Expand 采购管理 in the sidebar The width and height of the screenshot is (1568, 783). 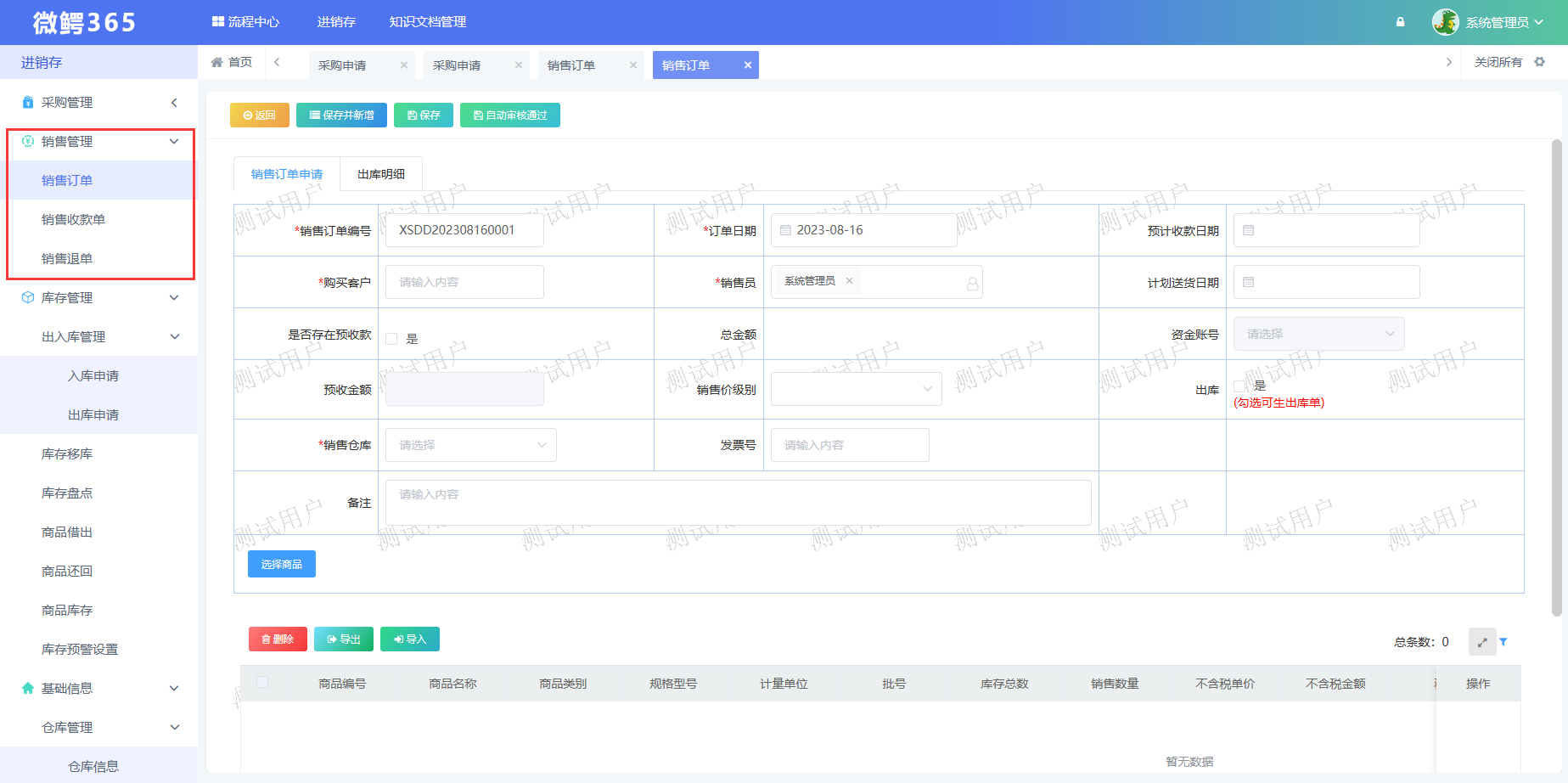99,103
